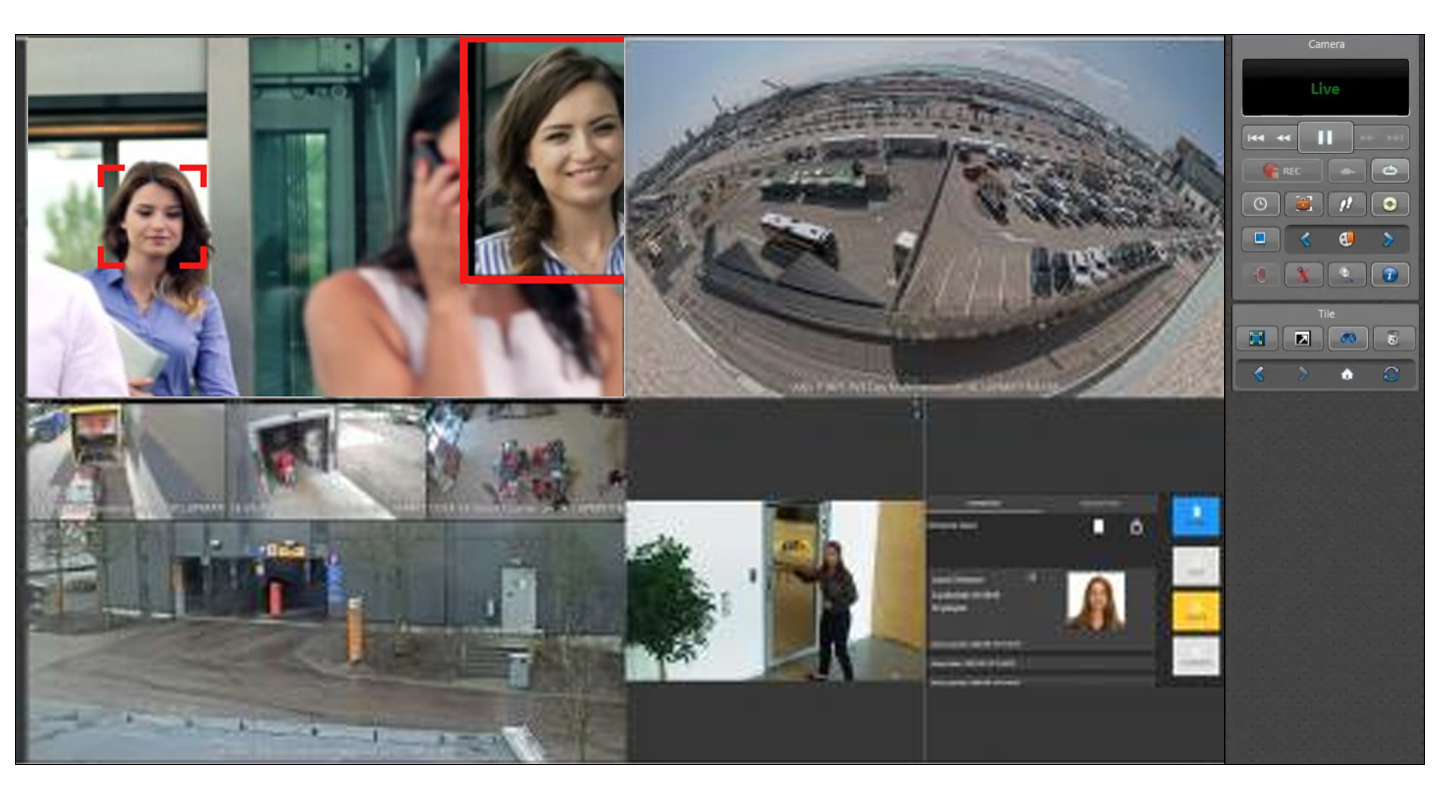Click the Live status display
The image size is (1440, 800).
tap(1325, 88)
